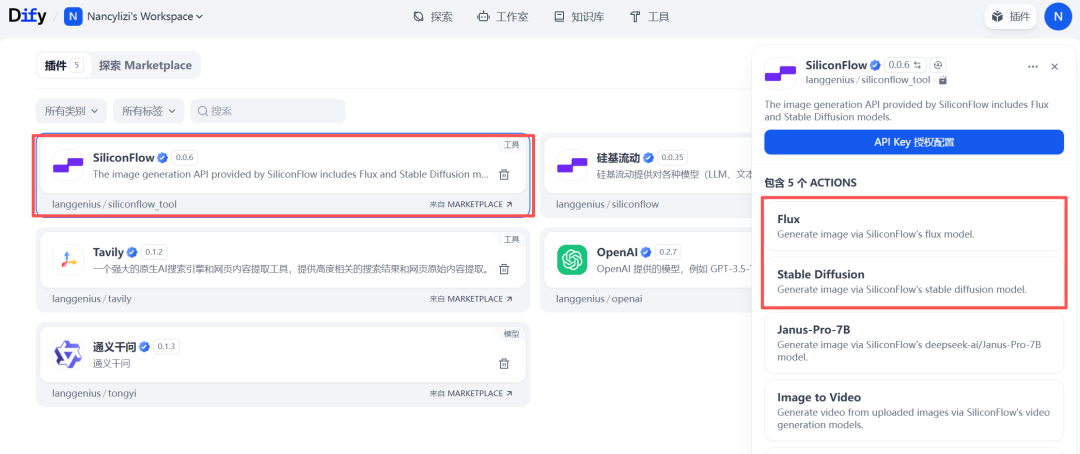Click the Tavily card logo icon
This screenshot has height=454, width=1080.
click(x=68, y=260)
